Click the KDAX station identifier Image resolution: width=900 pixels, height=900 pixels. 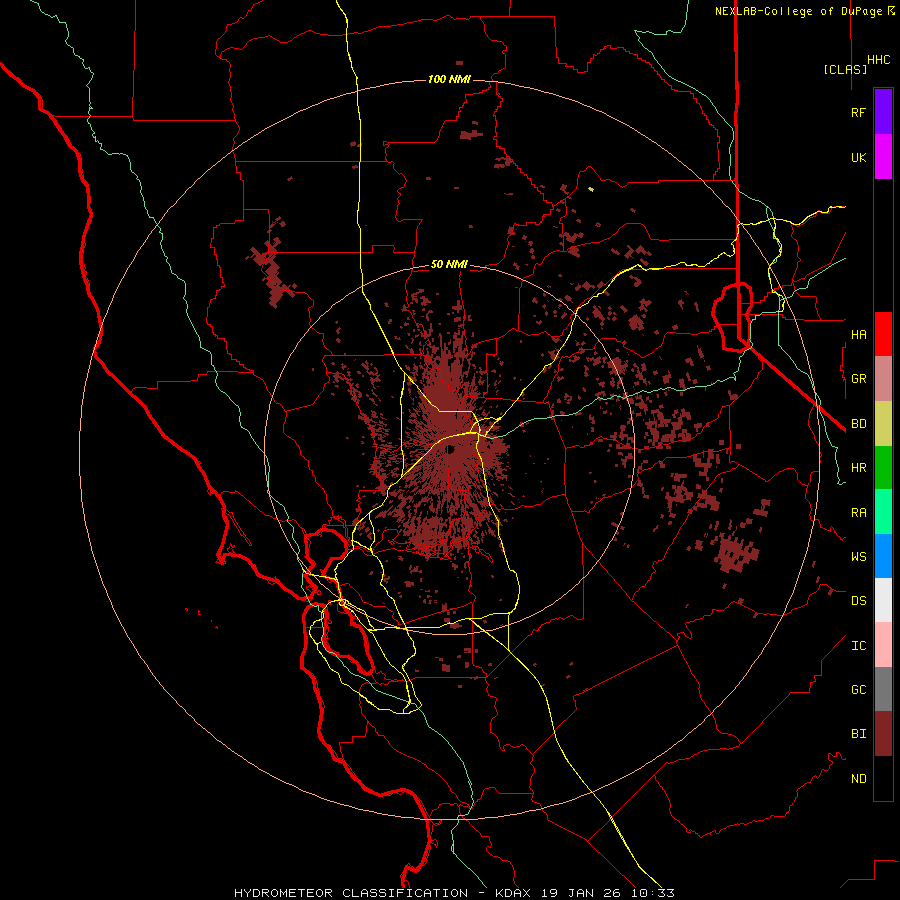click(513, 893)
